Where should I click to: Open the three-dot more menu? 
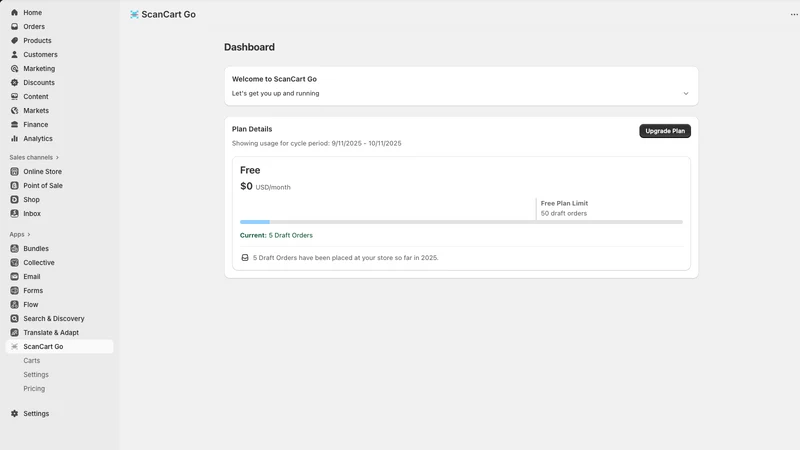click(x=794, y=14)
